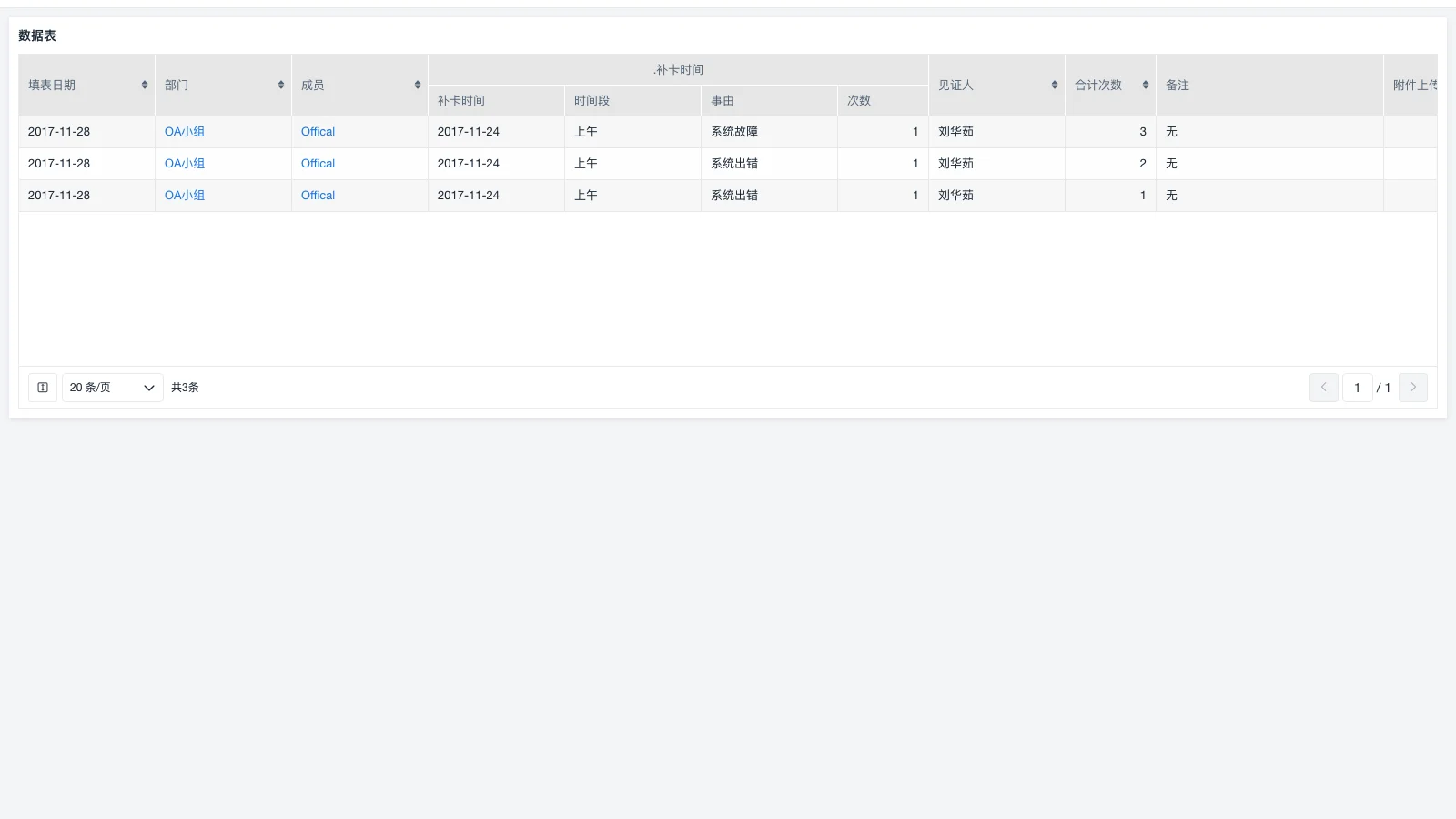The width and height of the screenshot is (1456, 819).
Task: Open Offical link in second row
Action: click(318, 164)
